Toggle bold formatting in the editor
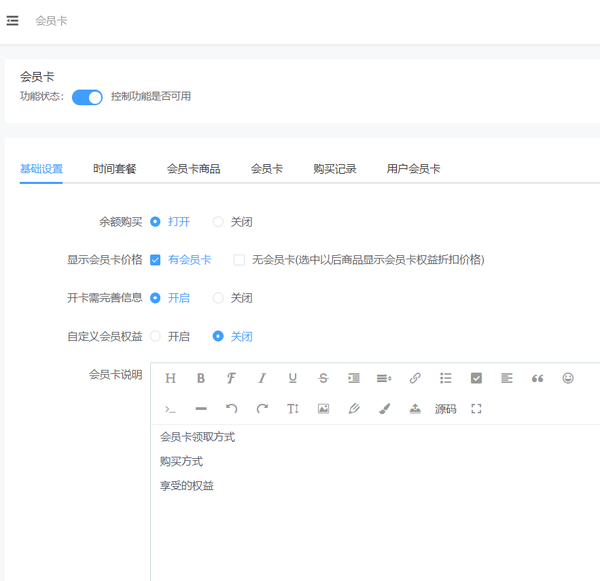600x581 pixels. [x=201, y=378]
